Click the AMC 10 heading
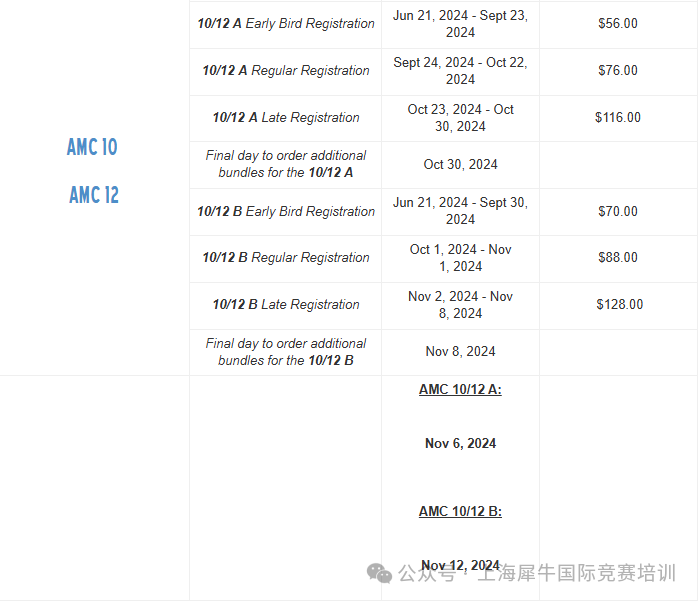The width and height of the screenshot is (698, 601). tap(92, 147)
